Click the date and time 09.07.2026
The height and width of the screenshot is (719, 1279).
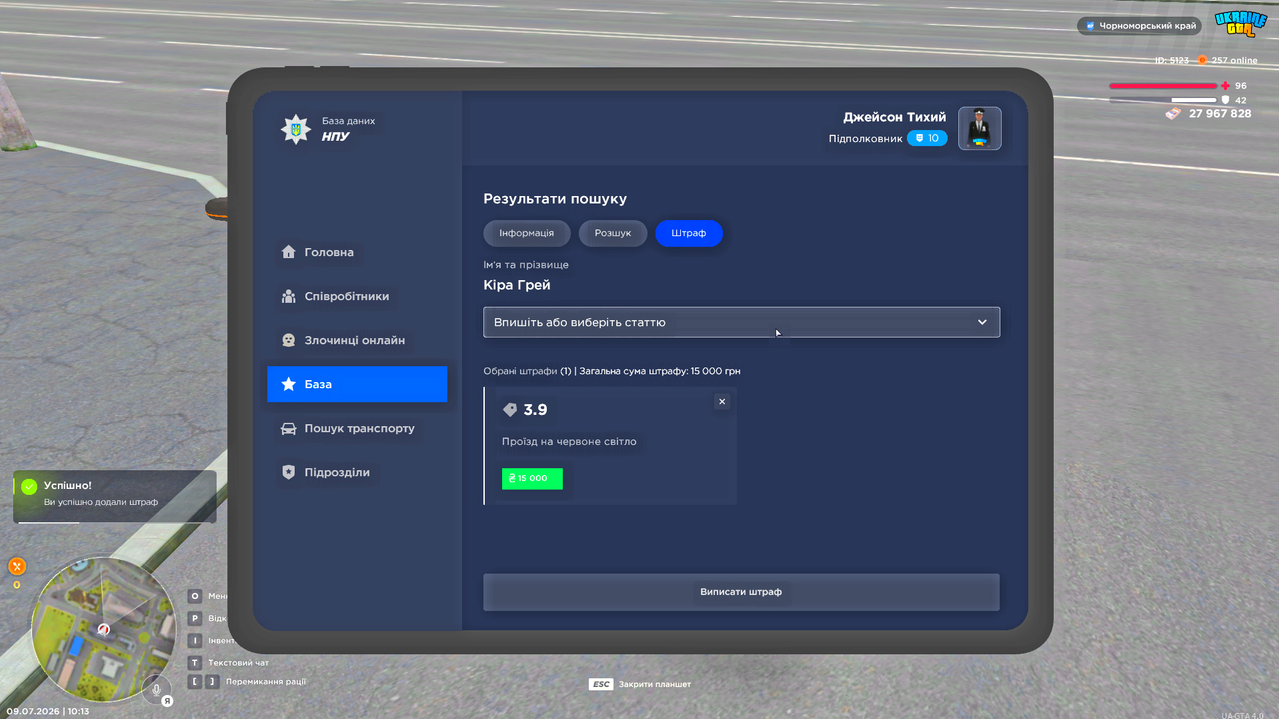coord(47,711)
